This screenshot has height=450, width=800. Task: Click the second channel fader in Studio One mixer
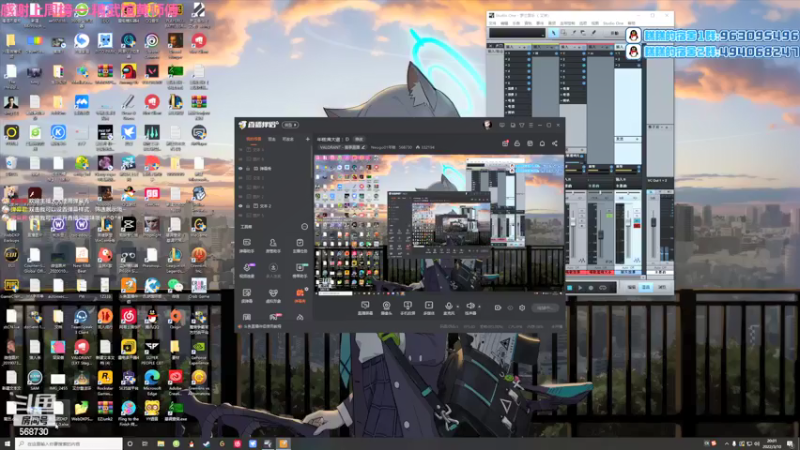click(x=601, y=235)
